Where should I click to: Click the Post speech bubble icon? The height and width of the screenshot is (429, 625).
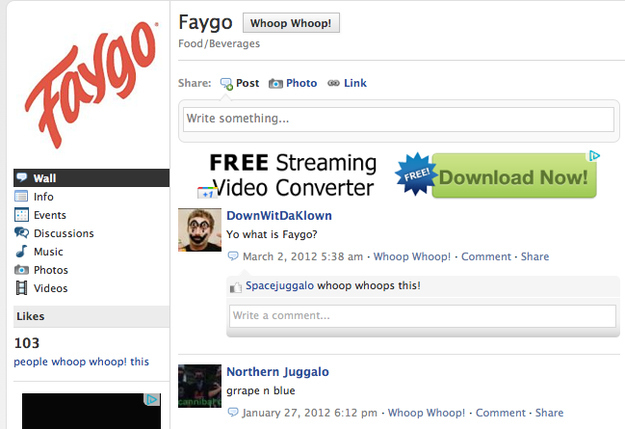coord(226,84)
